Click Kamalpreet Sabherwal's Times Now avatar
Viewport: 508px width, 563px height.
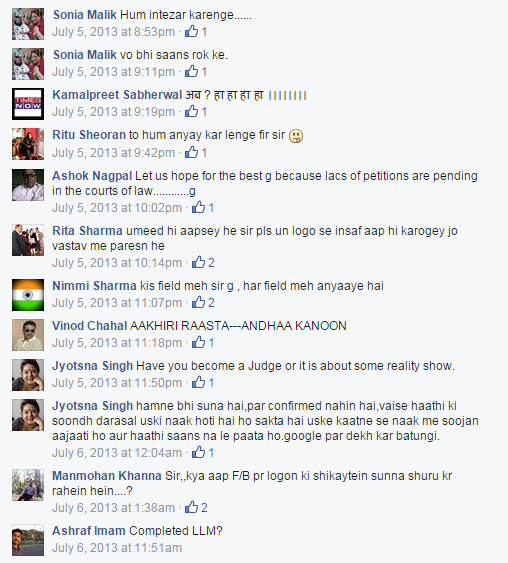(28, 104)
